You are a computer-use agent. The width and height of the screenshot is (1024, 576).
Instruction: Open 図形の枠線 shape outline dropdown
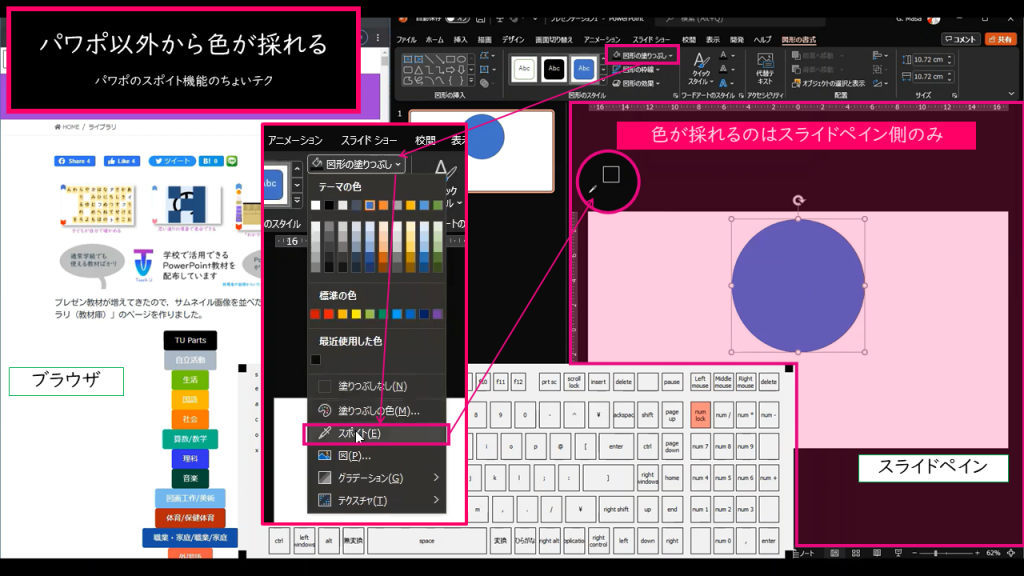637,69
